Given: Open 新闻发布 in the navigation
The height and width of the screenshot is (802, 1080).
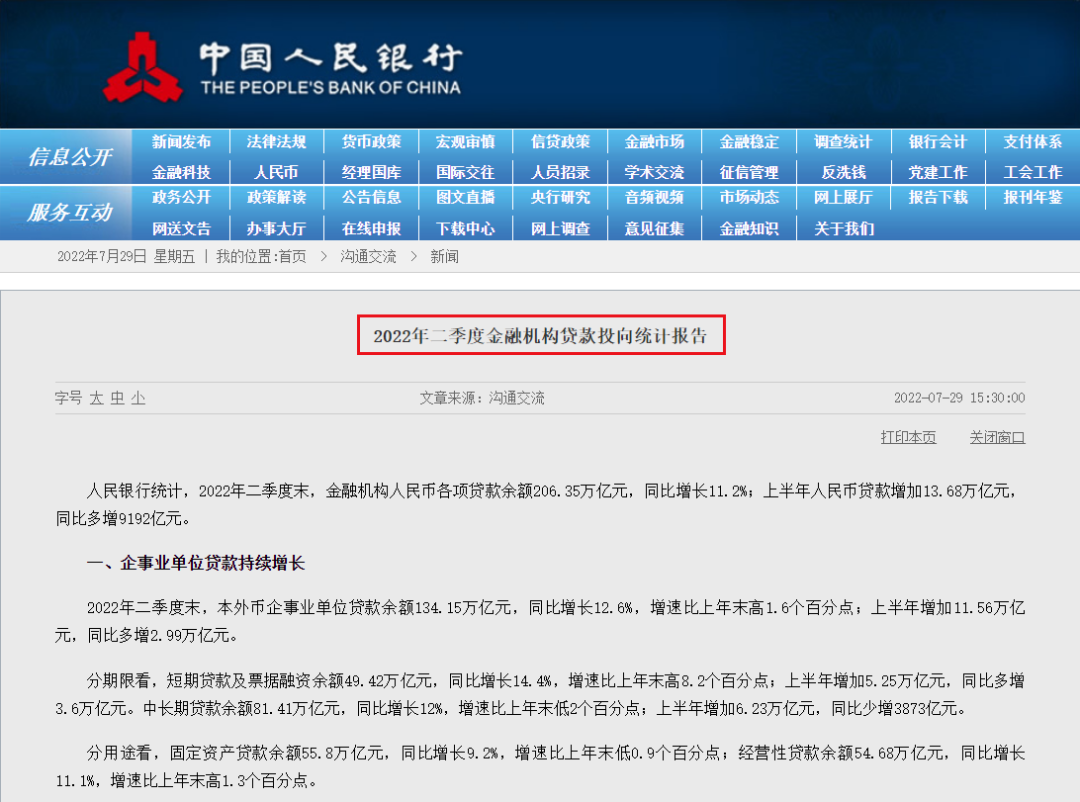Looking at the screenshot, I should [x=182, y=142].
